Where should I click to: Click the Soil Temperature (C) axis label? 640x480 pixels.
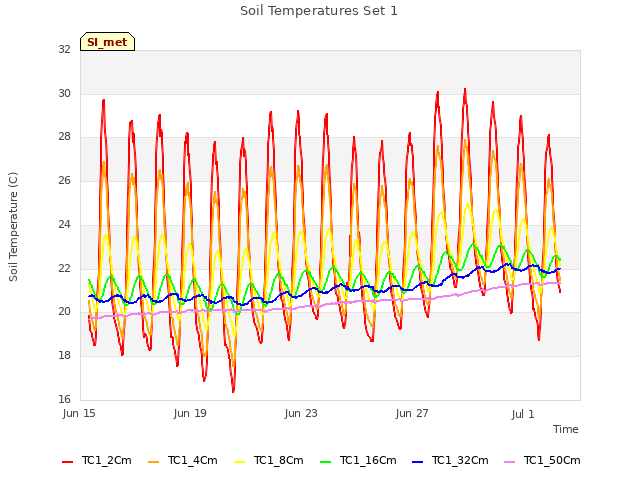pyautogui.click(x=13, y=227)
